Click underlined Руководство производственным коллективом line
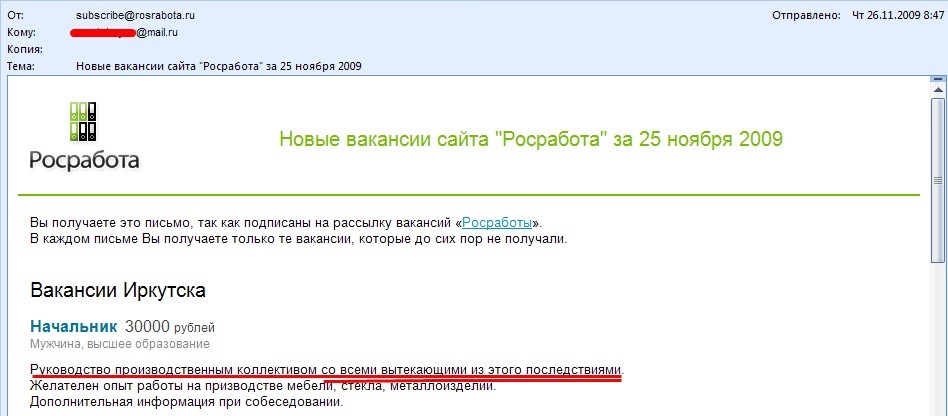The width and height of the screenshot is (948, 416). click(x=326, y=369)
